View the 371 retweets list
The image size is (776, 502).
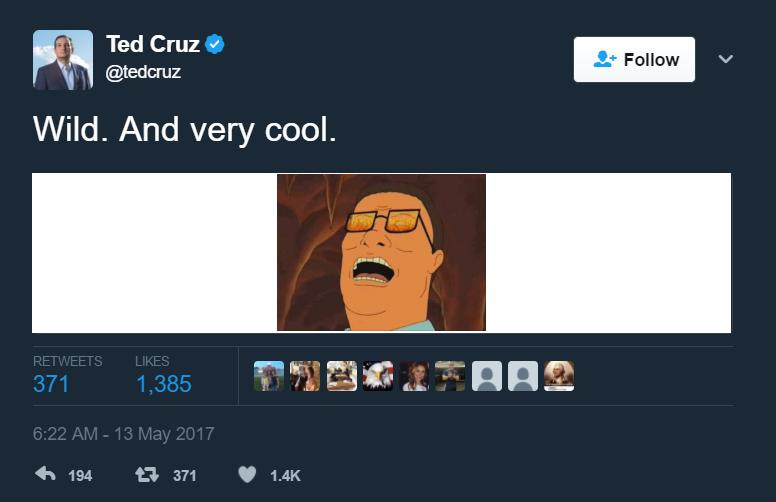[x=51, y=384]
